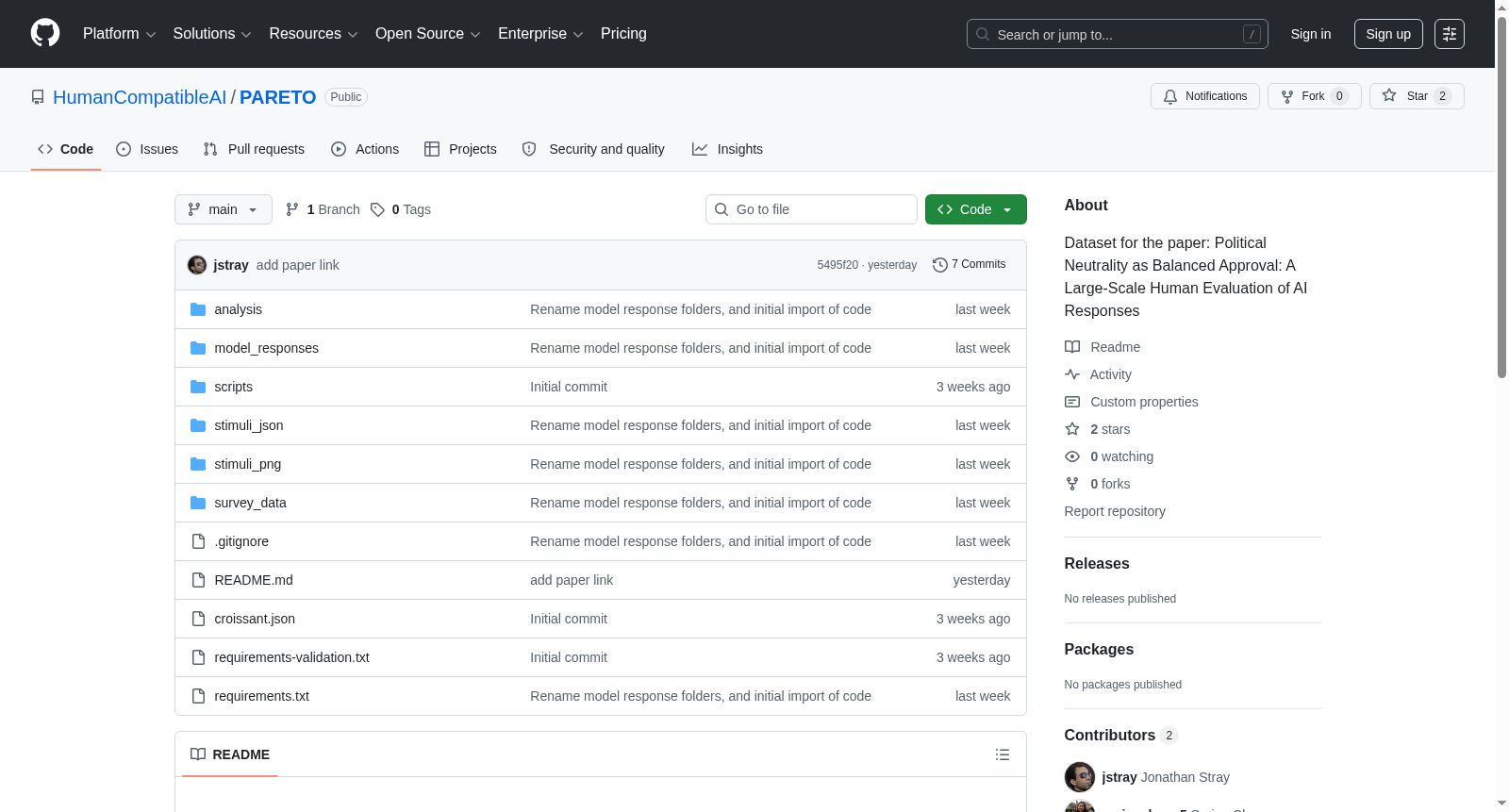This screenshot has height=812, width=1509.
Task: Open the Actions tab
Action: coord(365,149)
